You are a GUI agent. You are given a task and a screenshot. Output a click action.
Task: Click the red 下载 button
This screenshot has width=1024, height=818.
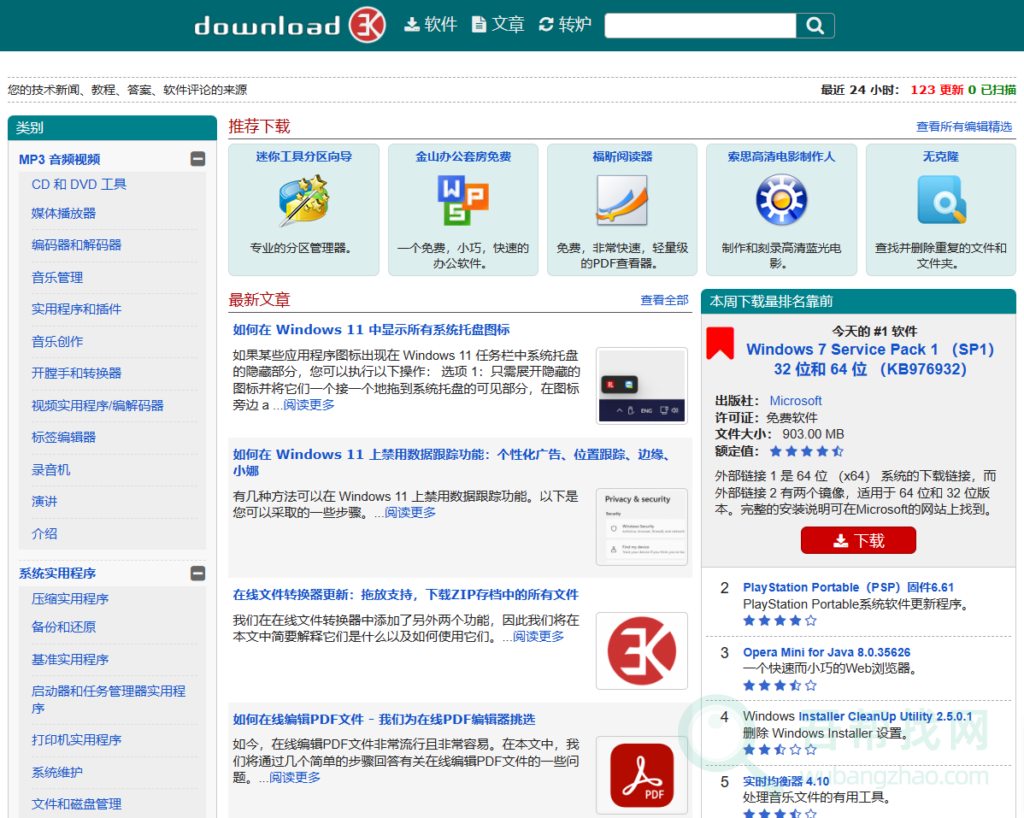[x=858, y=540]
